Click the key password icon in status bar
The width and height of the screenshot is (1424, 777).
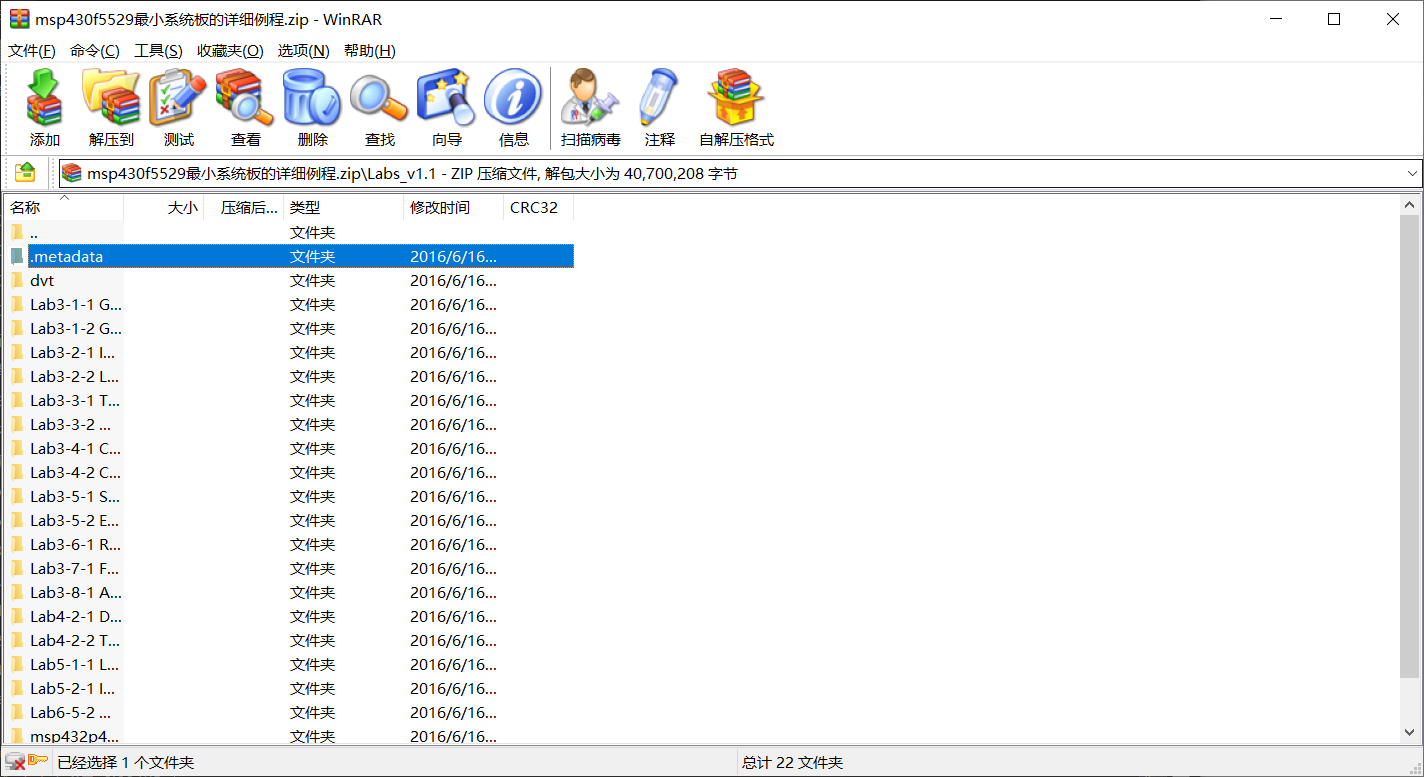tap(37, 762)
